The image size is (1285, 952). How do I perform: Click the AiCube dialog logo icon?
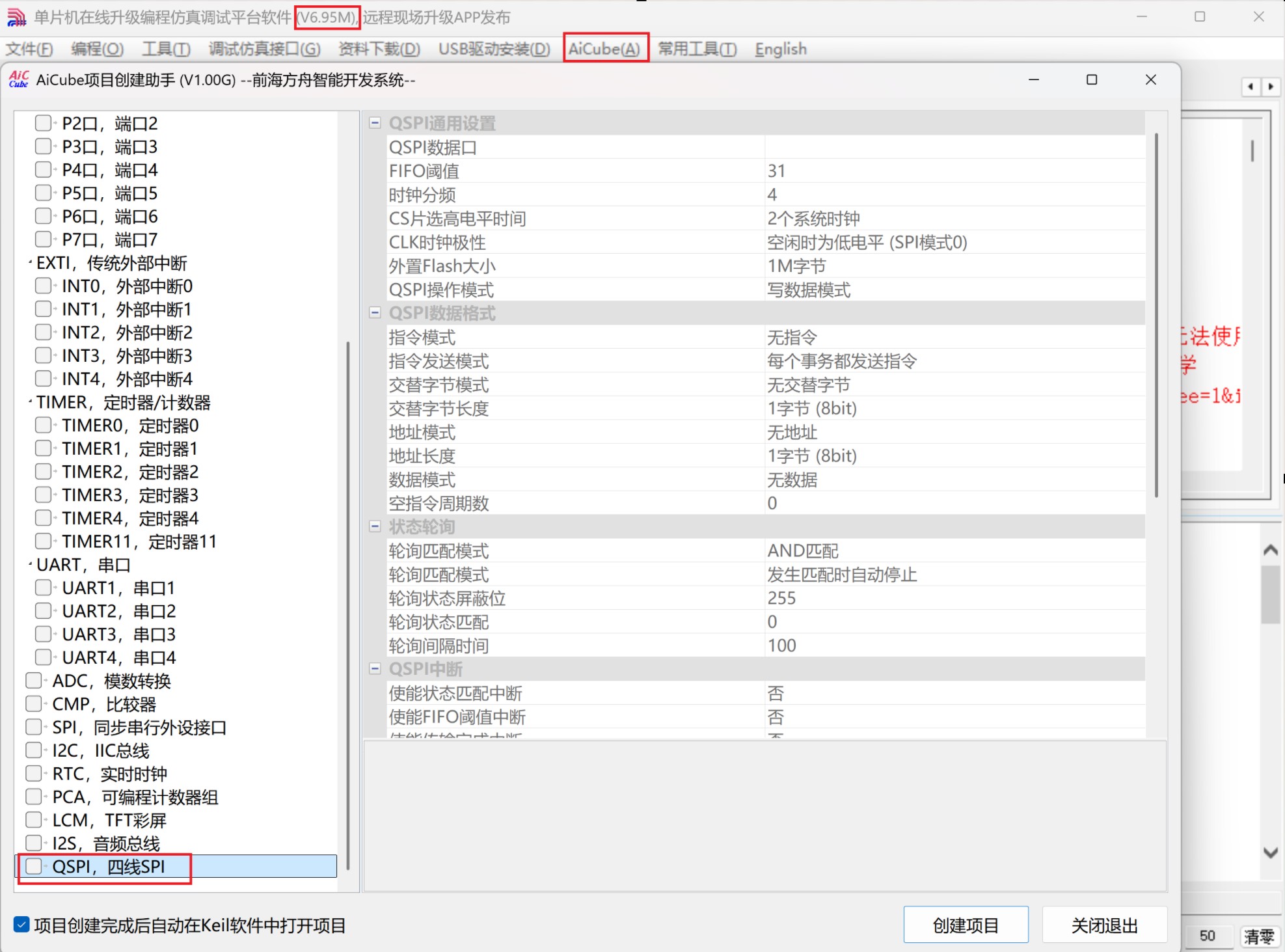[19, 79]
